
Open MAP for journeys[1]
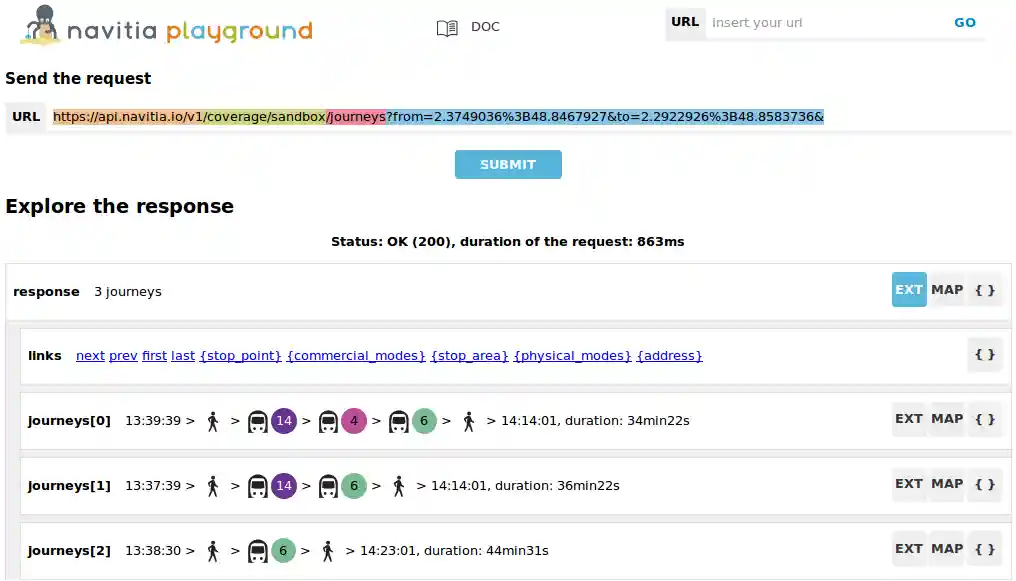pos(947,484)
